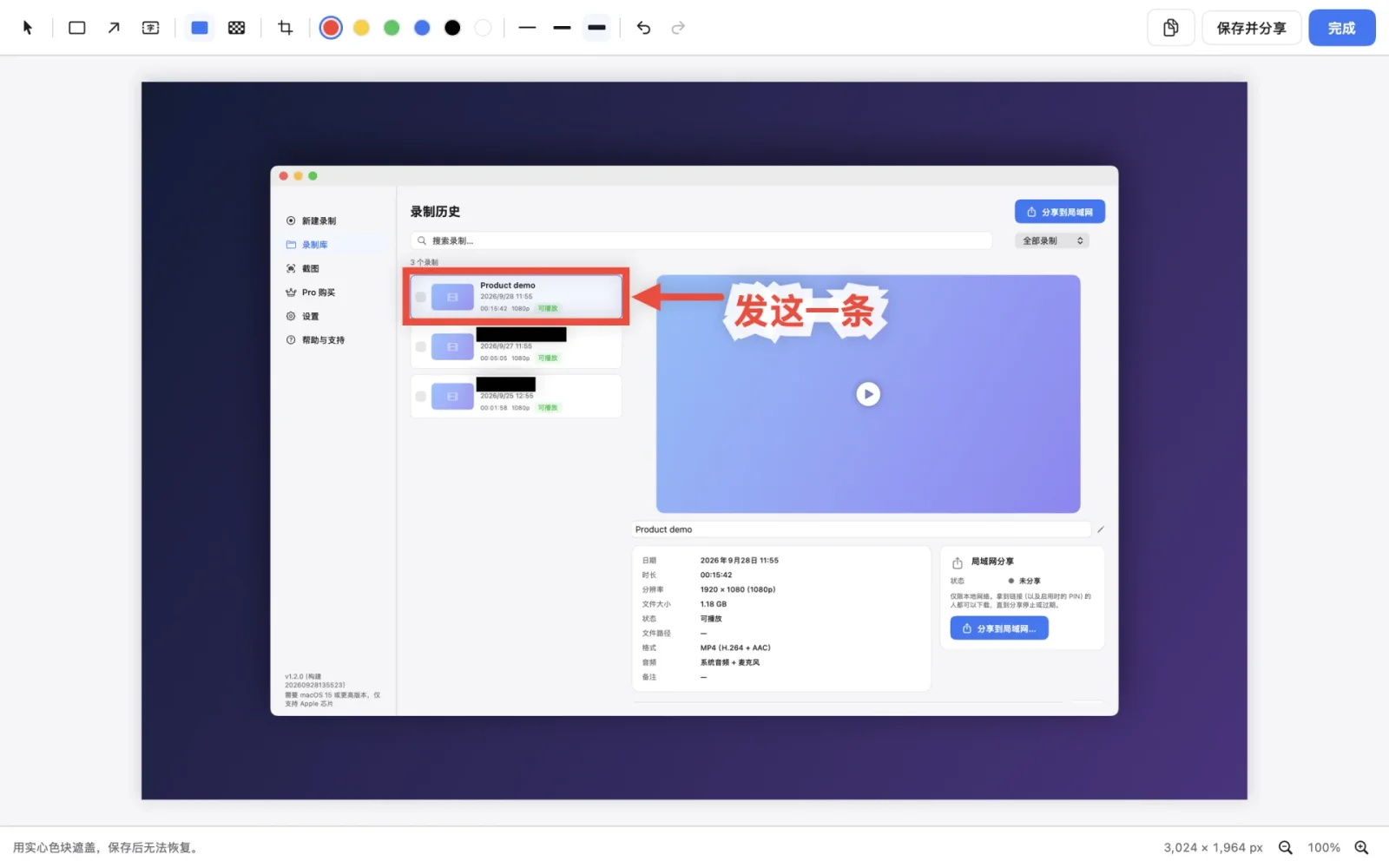Screen dimensions: 1389x868
Task: Pick the yellow color swatch
Action: (x=361, y=28)
